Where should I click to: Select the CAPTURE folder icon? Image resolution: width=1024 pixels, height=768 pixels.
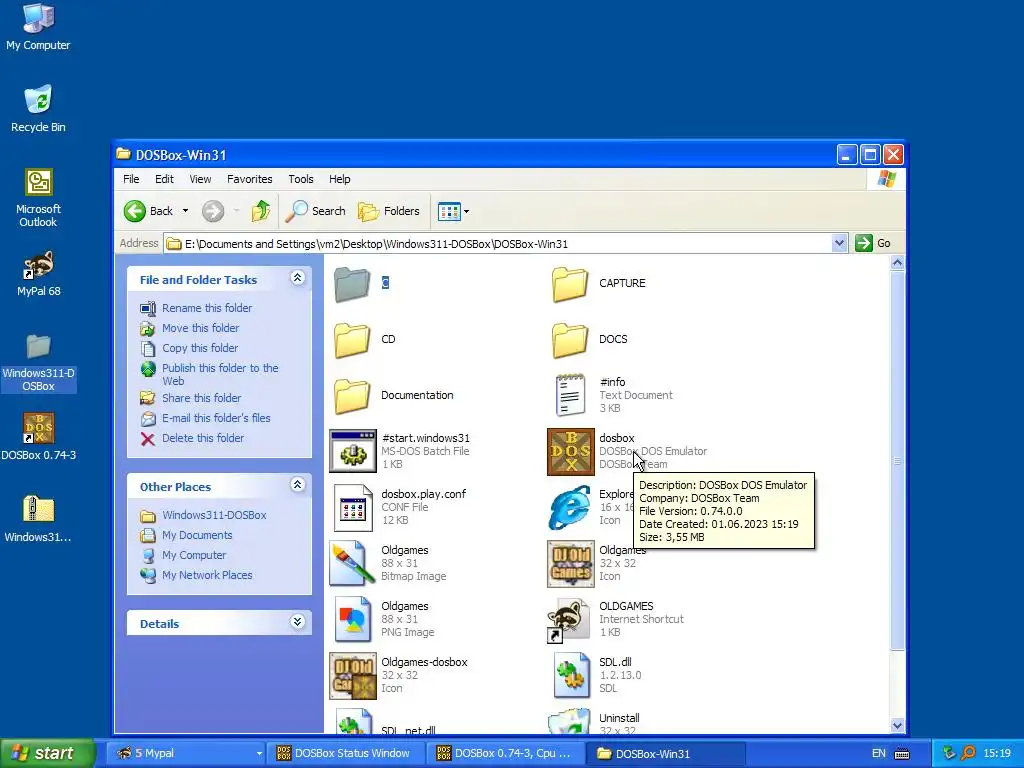569,283
